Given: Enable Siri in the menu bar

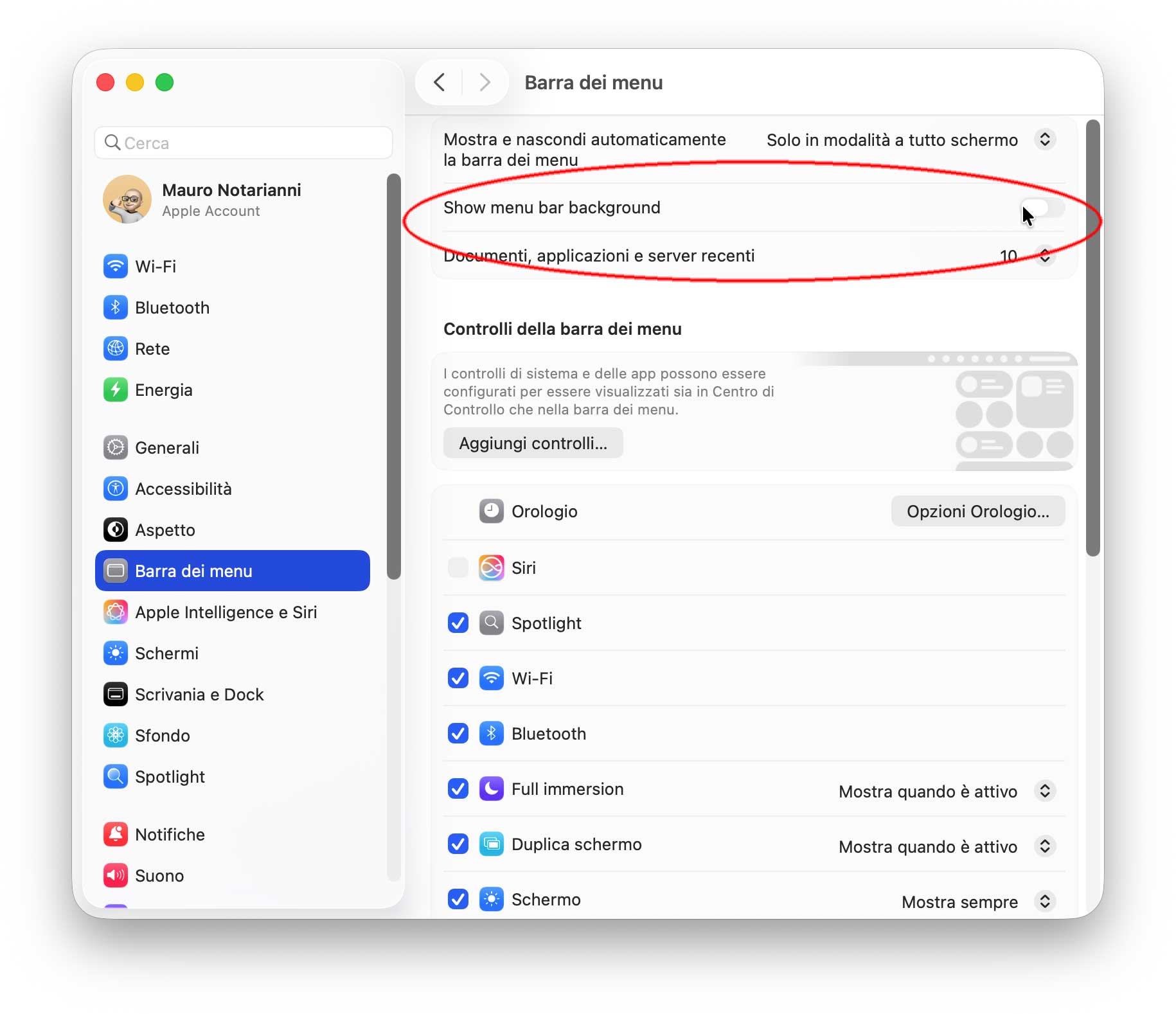Looking at the screenshot, I should 458,567.
